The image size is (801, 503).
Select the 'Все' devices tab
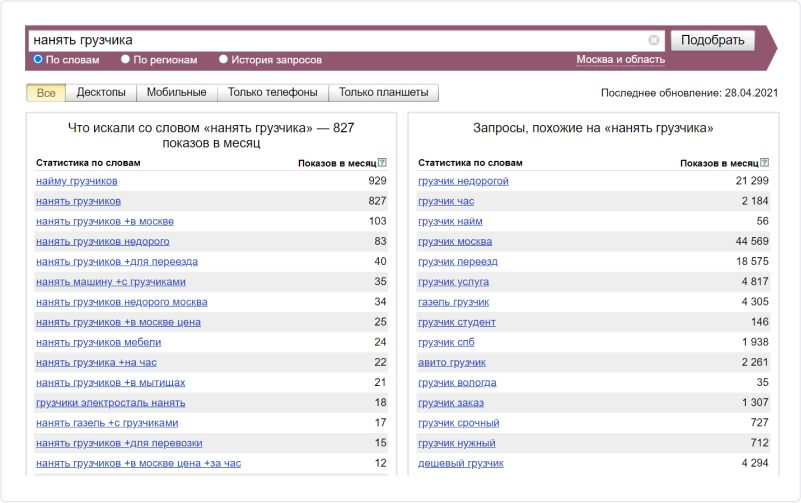click(x=46, y=93)
